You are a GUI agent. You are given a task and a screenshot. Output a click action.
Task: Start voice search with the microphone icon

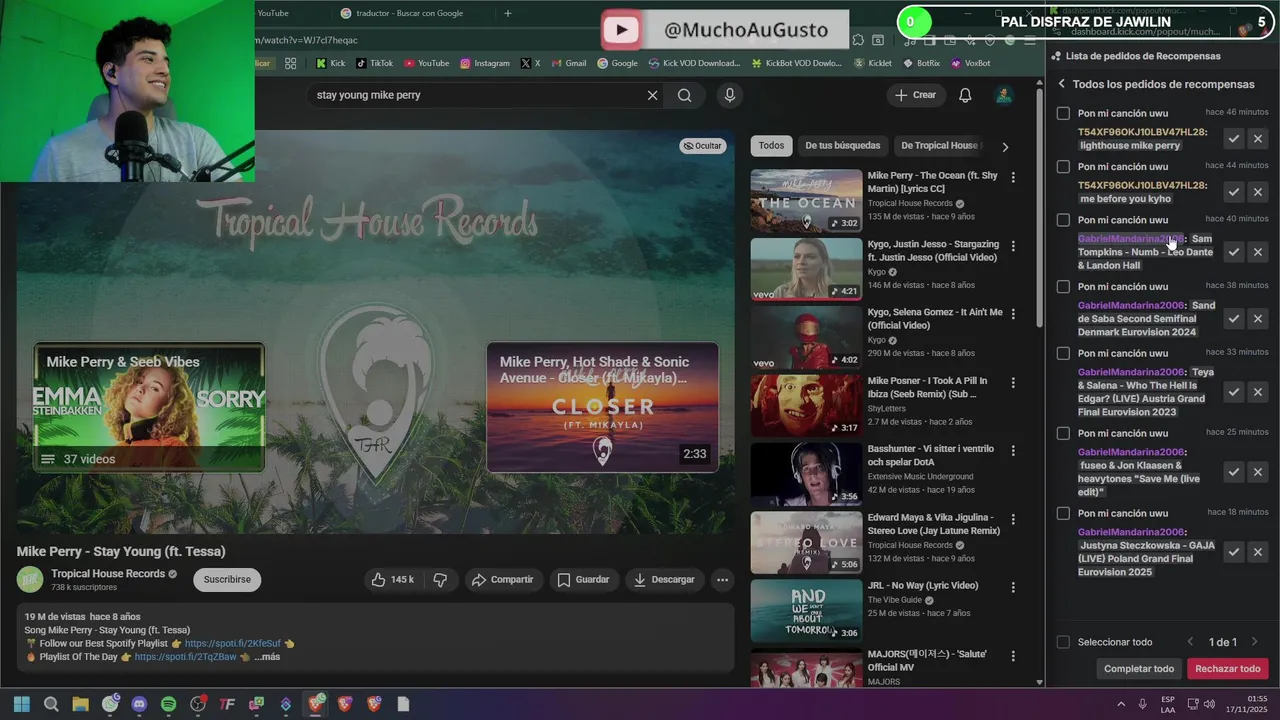(x=730, y=95)
